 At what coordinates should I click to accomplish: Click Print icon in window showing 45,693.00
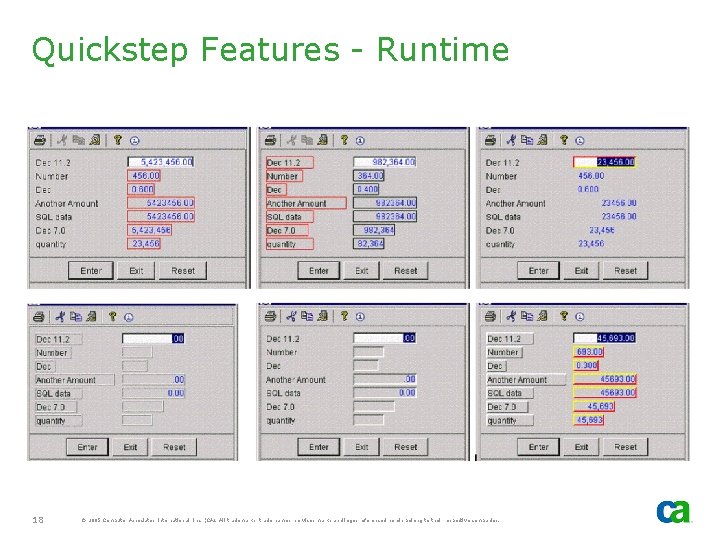tap(490, 316)
